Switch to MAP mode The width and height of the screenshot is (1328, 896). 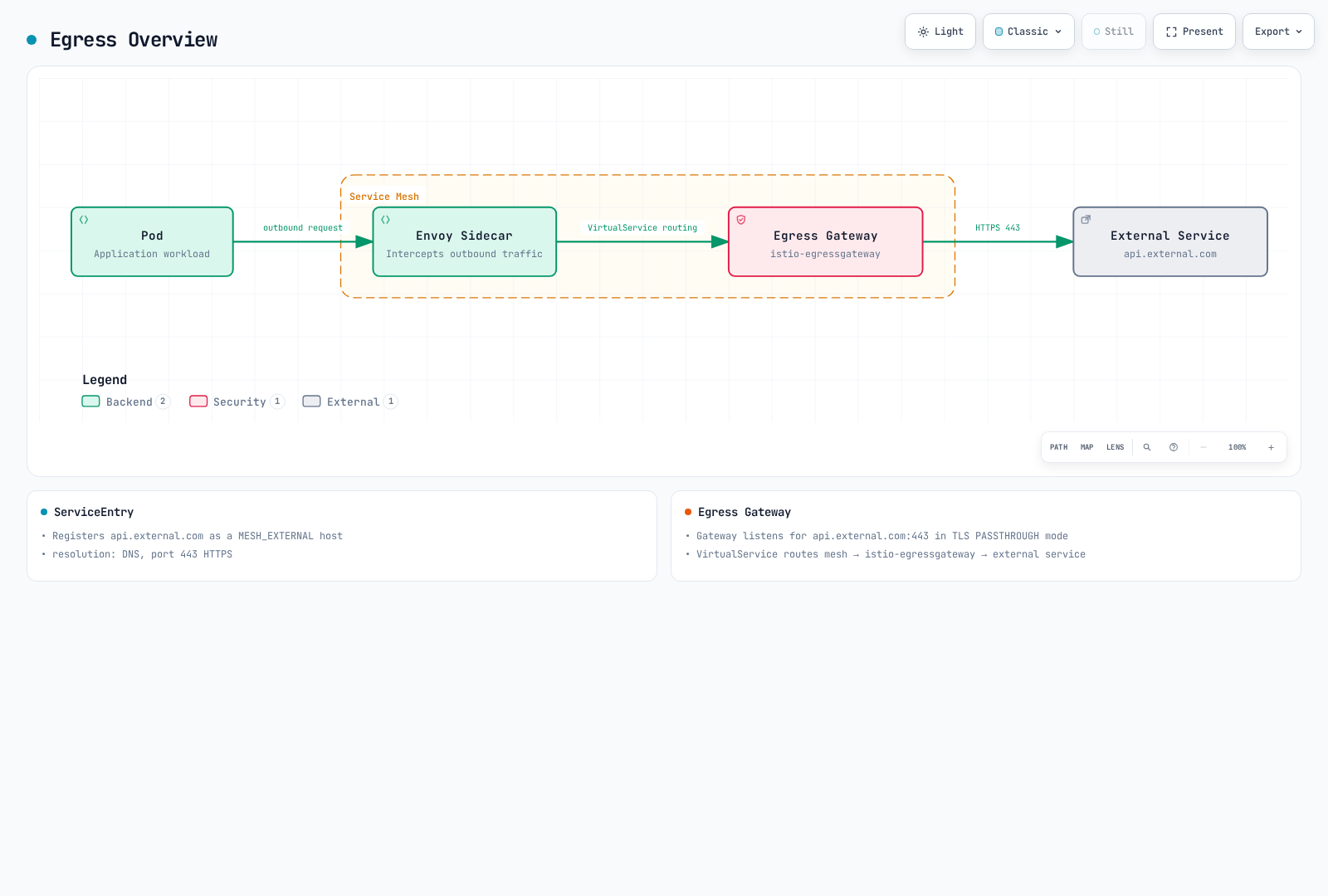pos(1087,447)
